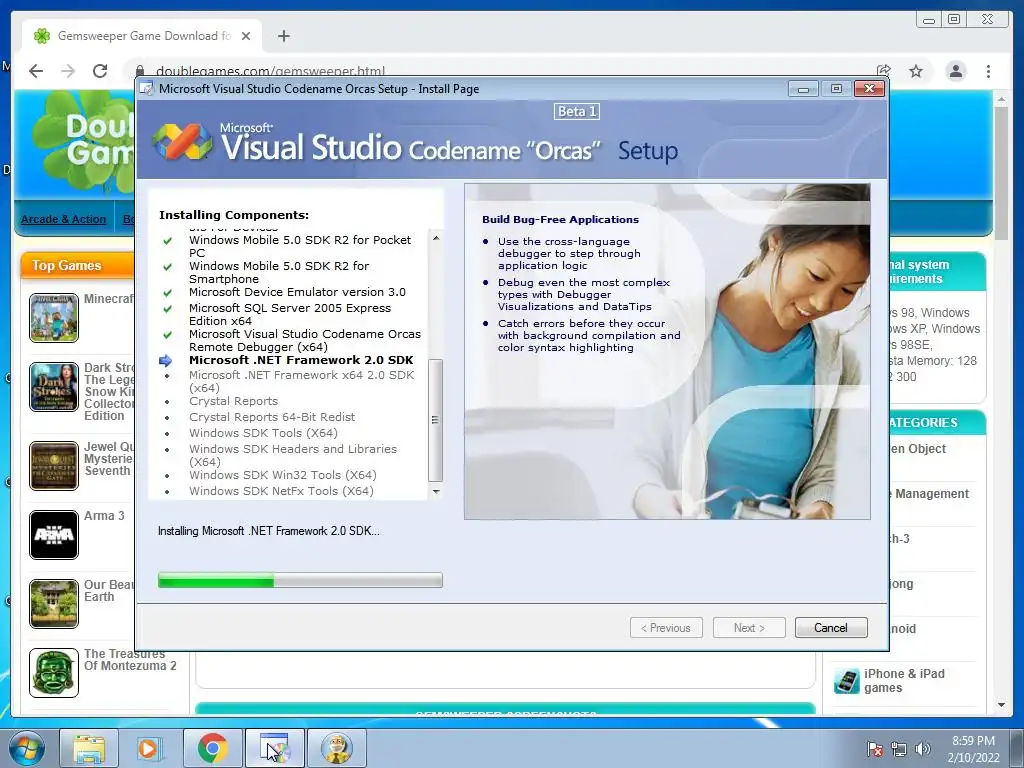Open Windows Start menu
This screenshot has height=768, width=1024.
click(25, 748)
